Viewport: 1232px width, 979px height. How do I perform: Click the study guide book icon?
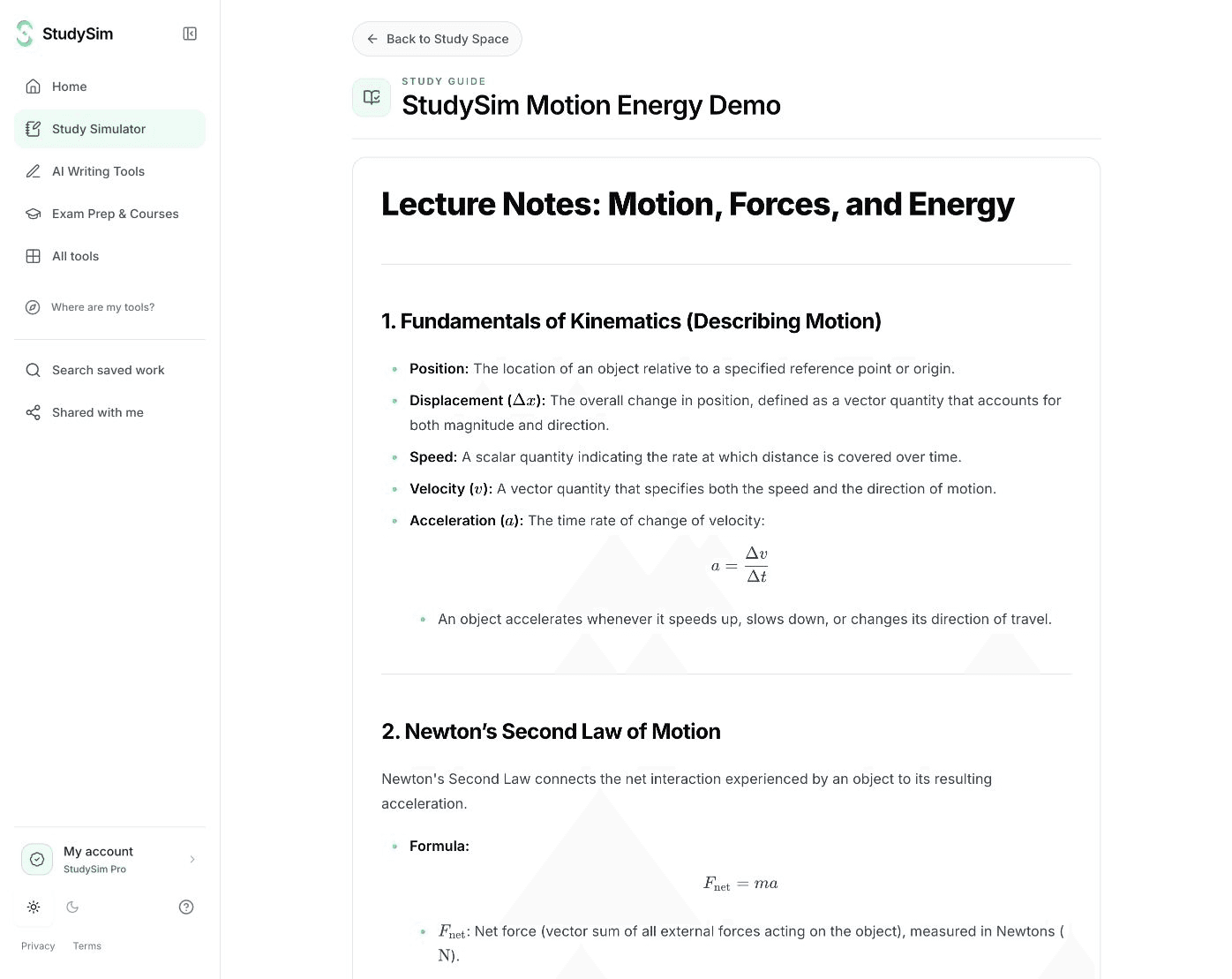point(372,97)
